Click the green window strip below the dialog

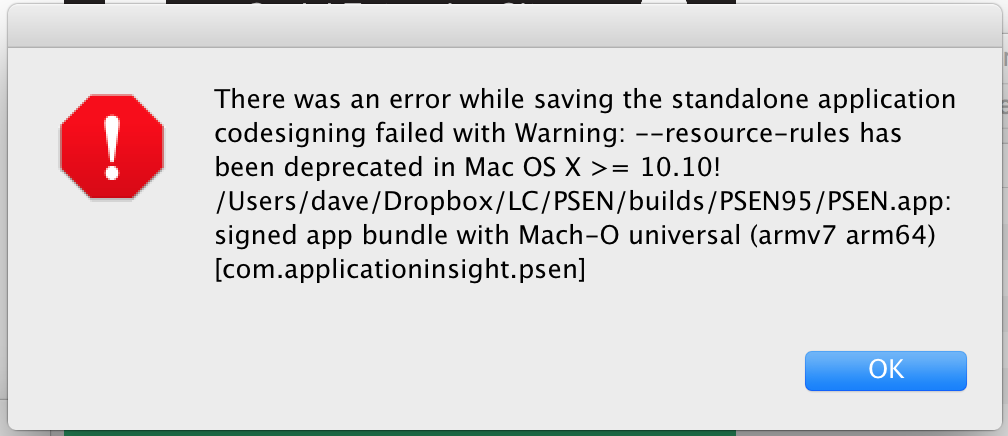pyautogui.click(x=400, y=432)
